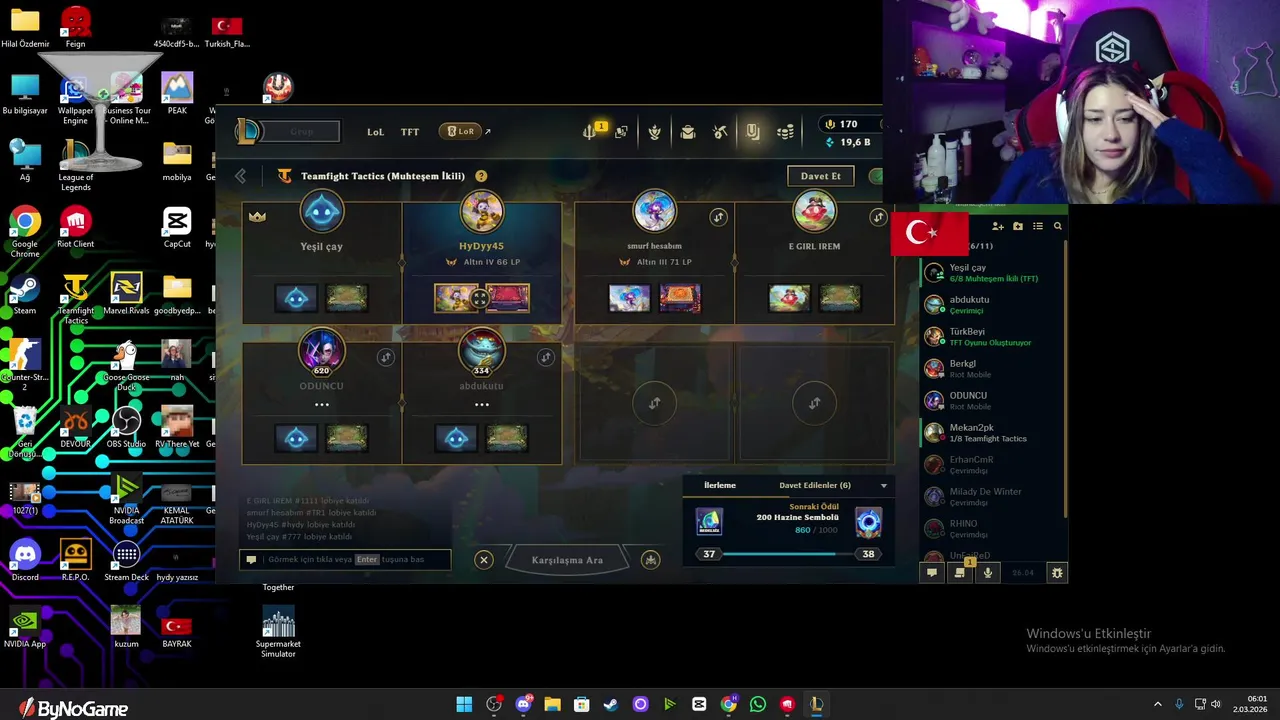
Task: Open chat bubble icon in social footer
Action: tap(932, 573)
